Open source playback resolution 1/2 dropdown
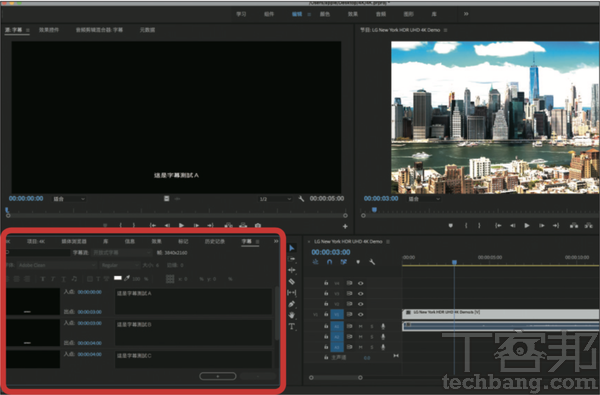 [x=275, y=199]
